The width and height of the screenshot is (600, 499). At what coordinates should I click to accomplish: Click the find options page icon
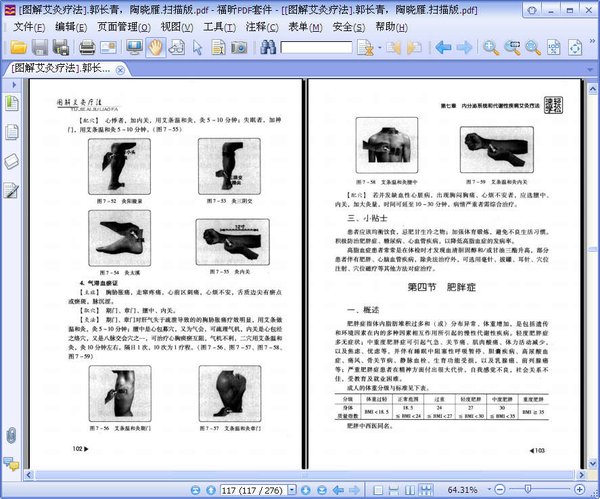tap(365, 48)
